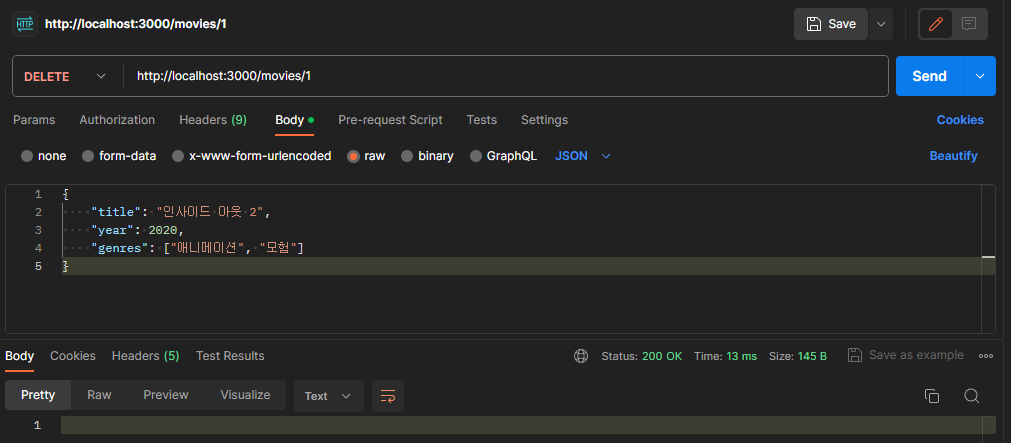Image resolution: width=1011 pixels, height=443 pixels.
Task: Click the "year": 2020 line
Action: pos(137,230)
